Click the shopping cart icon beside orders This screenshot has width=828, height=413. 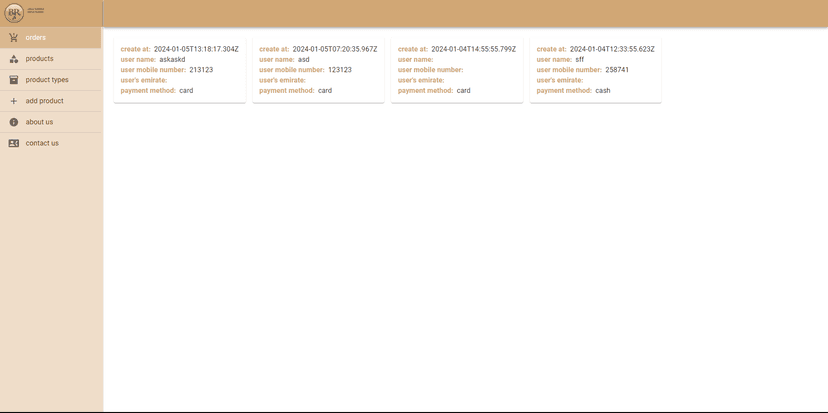click(x=14, y=38)
